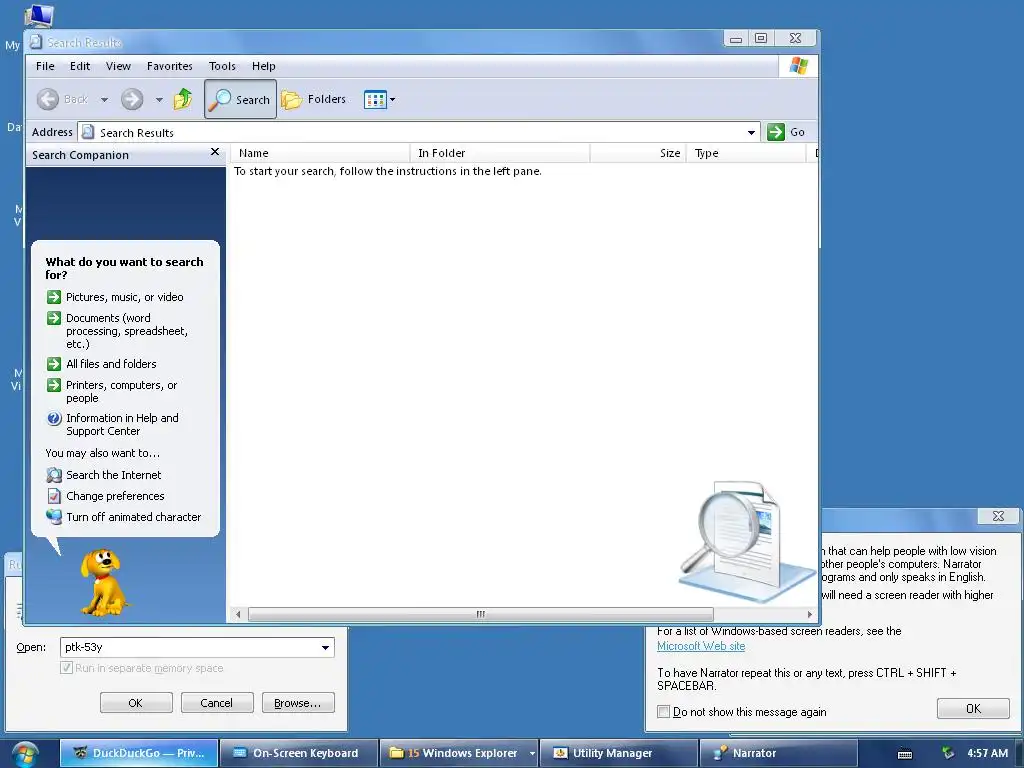Click the animated dog character
This screenshot has width=1024, height=768.
pyautogui.click(x=103, y=582)
